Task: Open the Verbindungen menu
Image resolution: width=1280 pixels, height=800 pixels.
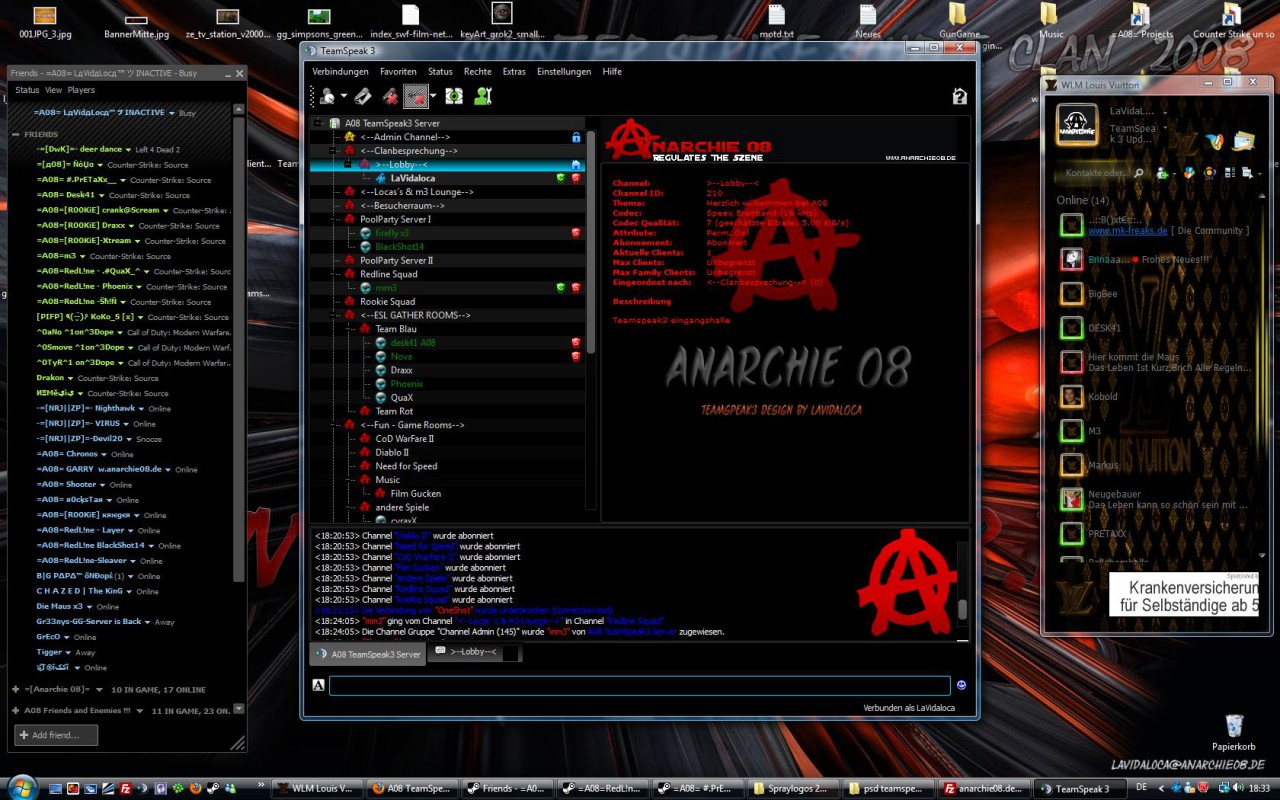Action: click(x=340, y=72)
